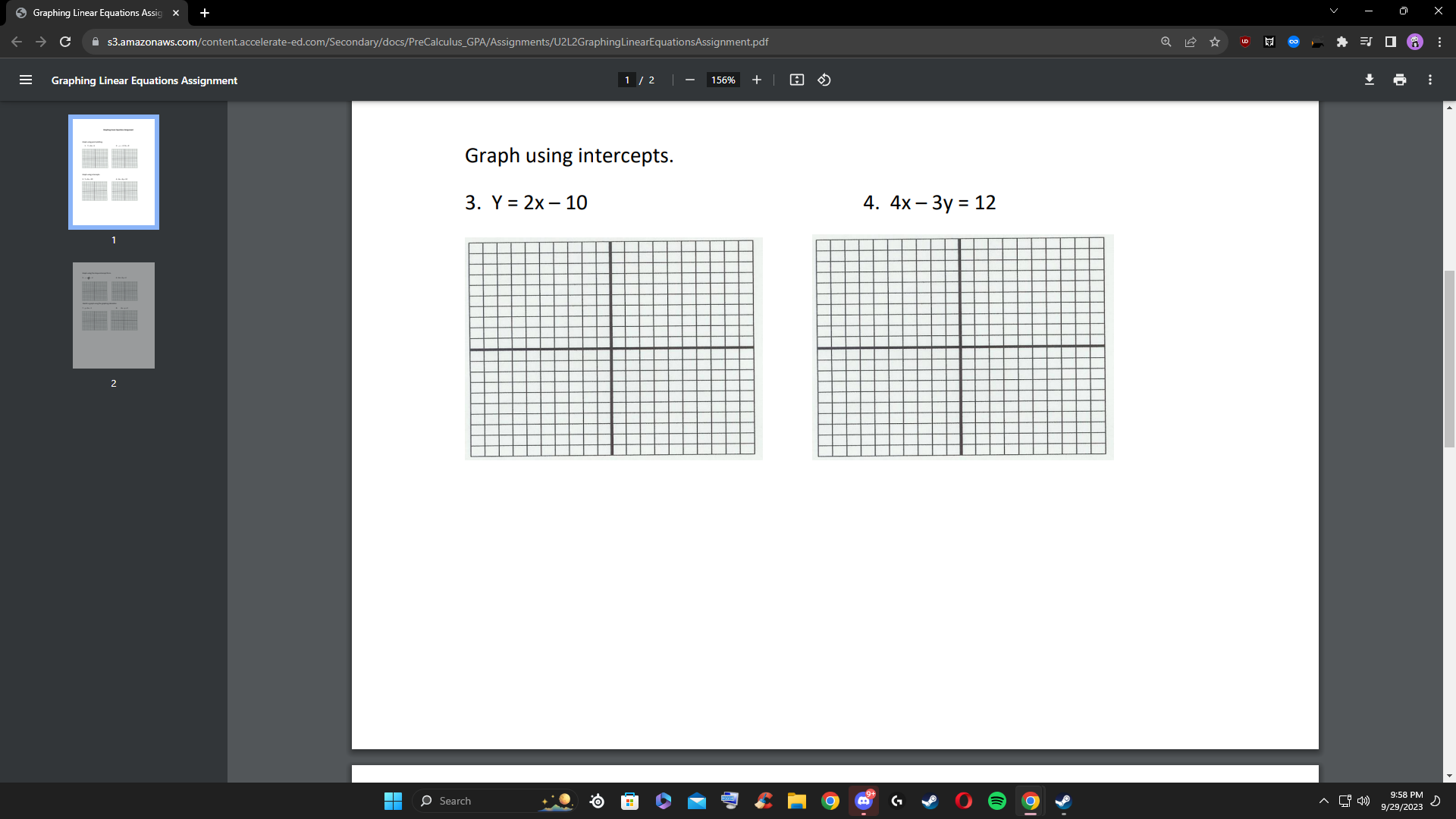Screen dimensions: 1456x819
Task: Open the PDF more-options menu
Action: click(1430, 80)
